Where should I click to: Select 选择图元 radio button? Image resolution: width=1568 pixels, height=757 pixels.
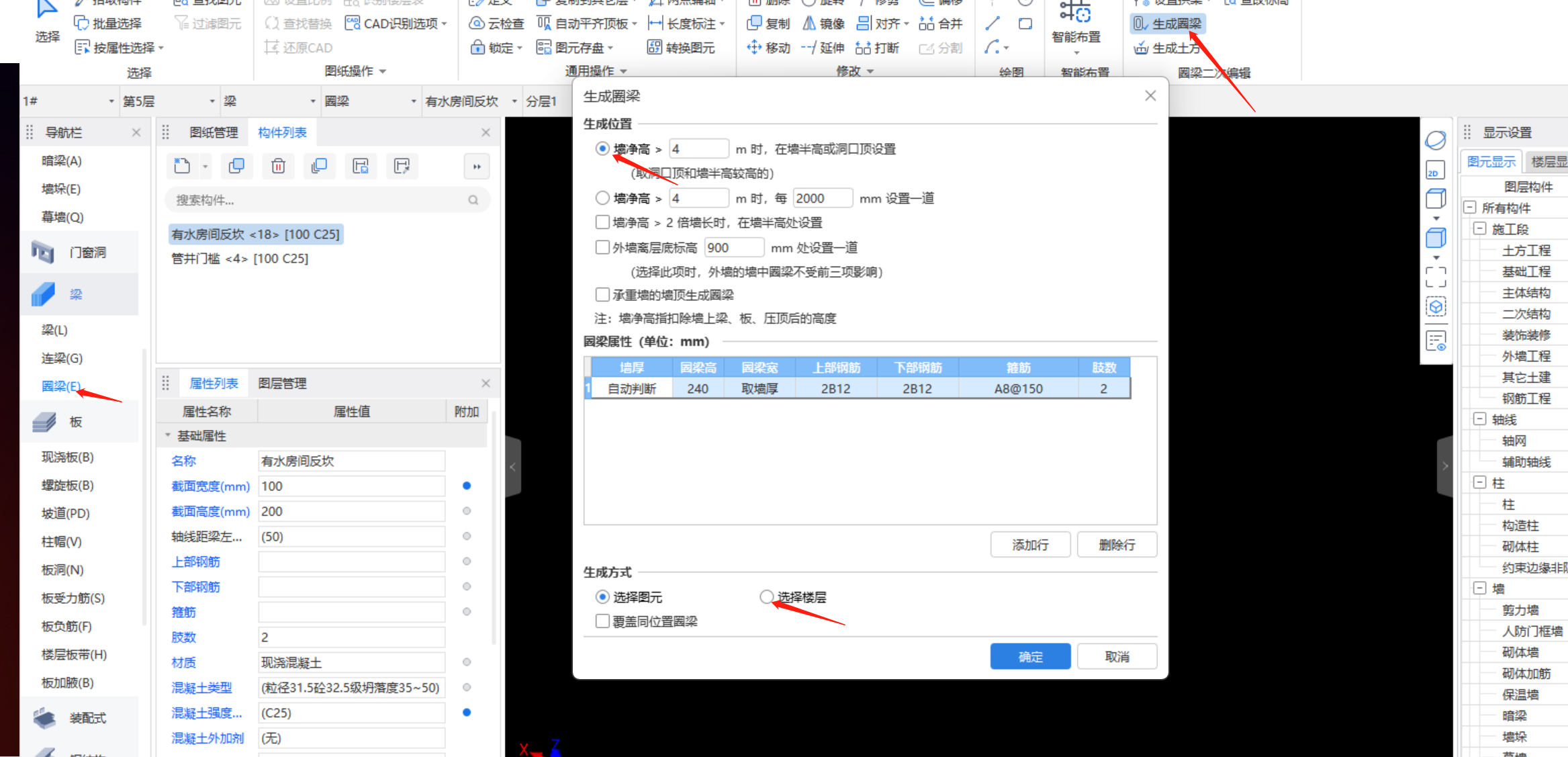tap(602, 596)
